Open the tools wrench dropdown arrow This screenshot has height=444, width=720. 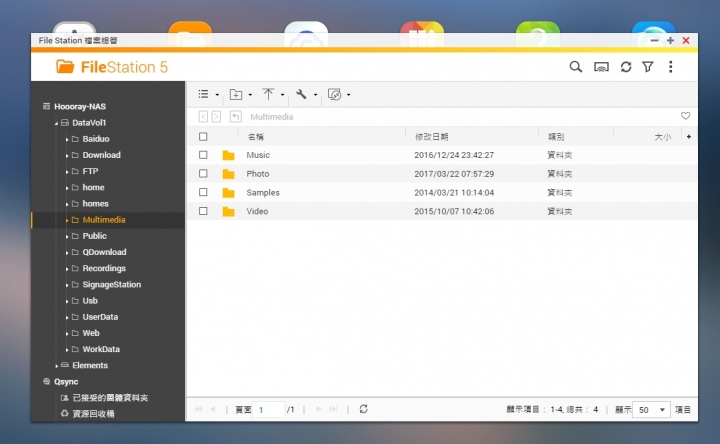pyautogui.click(x=315, y=95)
